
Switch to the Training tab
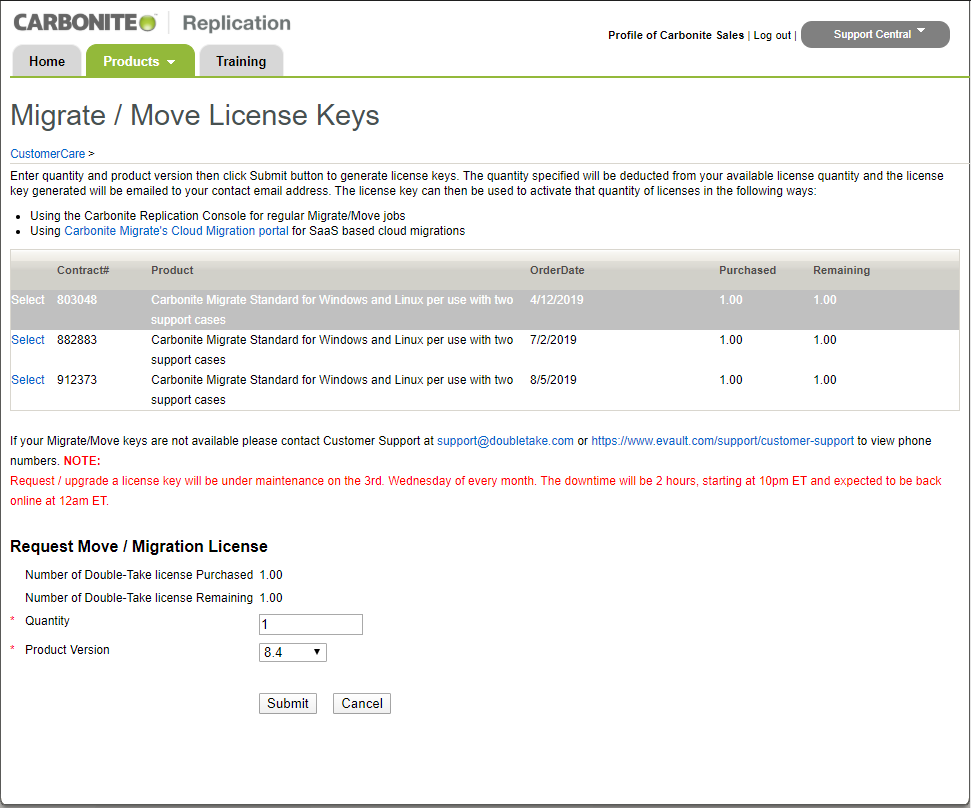(241, 61)
